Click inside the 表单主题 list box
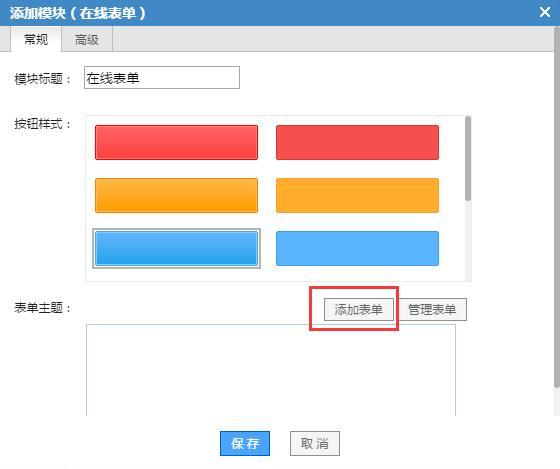This screenshot has height=469, width=560. click(271, 370)
